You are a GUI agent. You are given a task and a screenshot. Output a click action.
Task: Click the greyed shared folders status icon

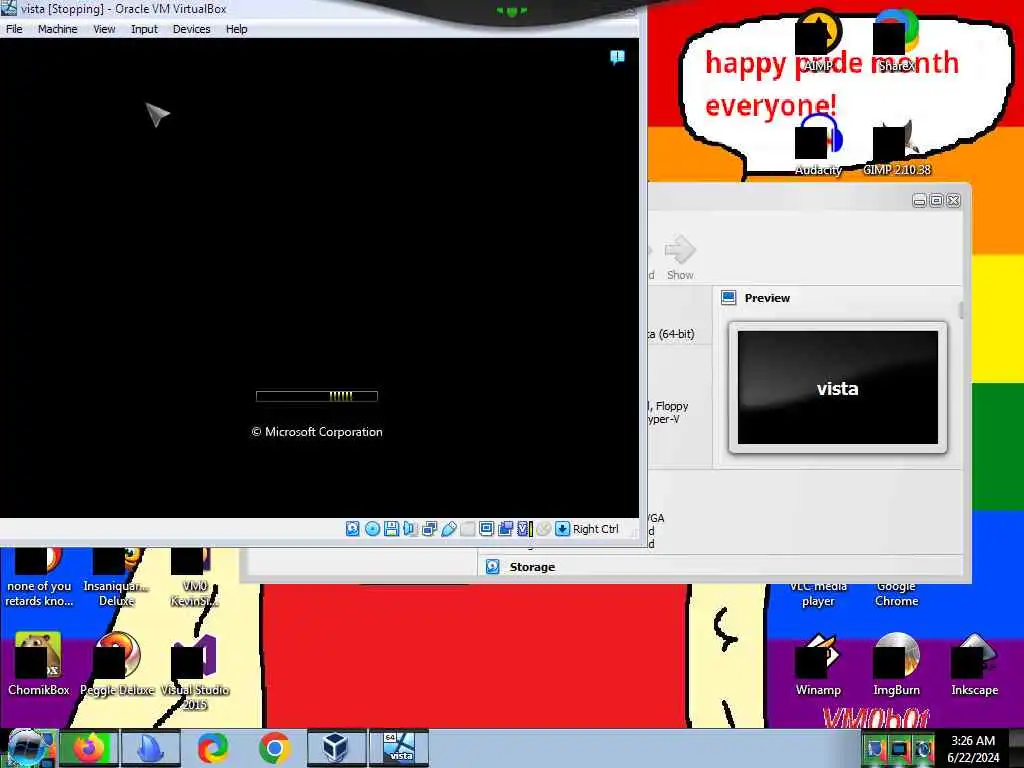point(468,529)
